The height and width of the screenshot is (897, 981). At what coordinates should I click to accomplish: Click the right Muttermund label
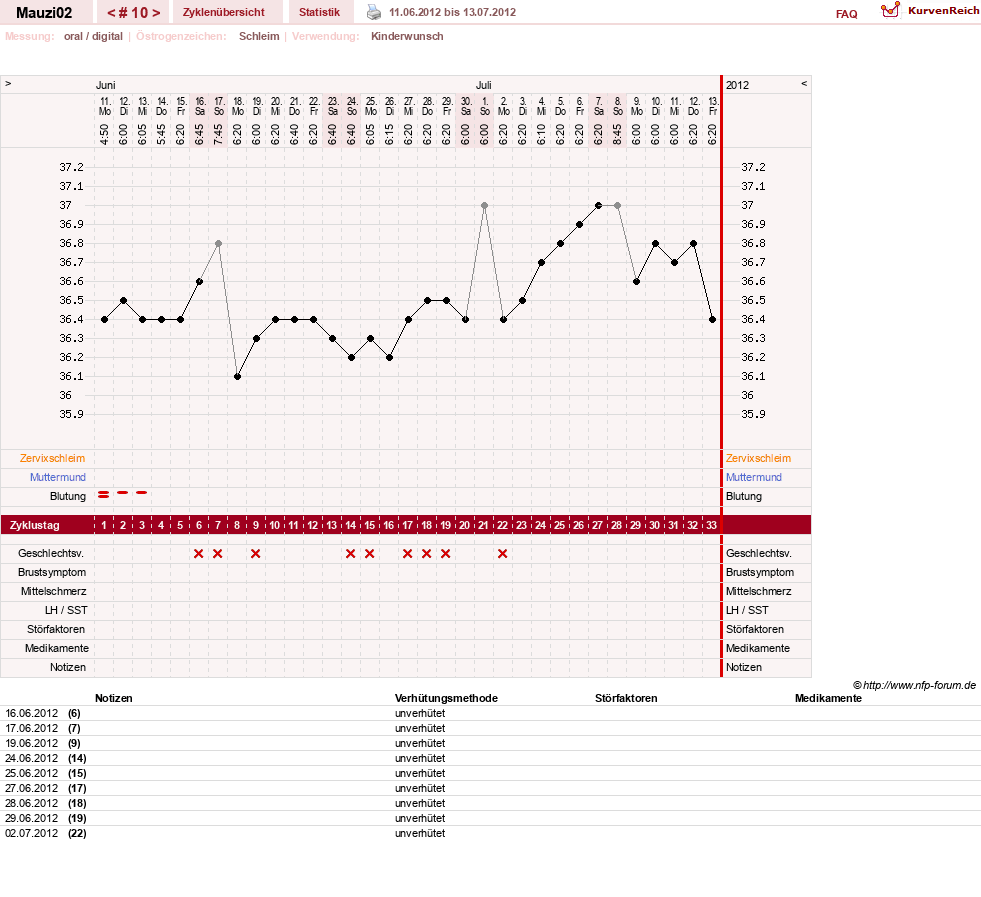pyautogui.click(x=754, y=477)
